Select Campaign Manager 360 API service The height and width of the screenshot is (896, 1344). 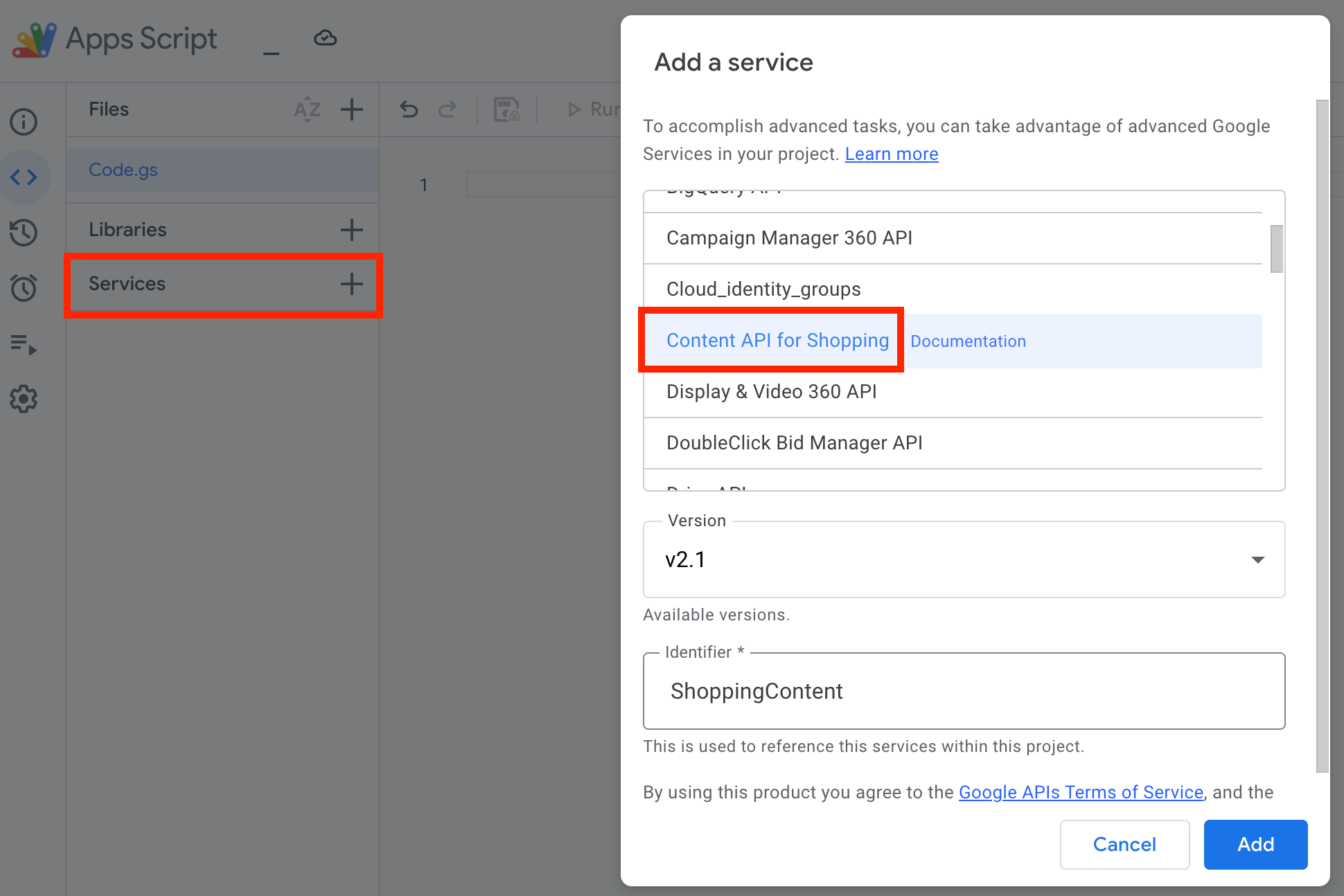789,238
